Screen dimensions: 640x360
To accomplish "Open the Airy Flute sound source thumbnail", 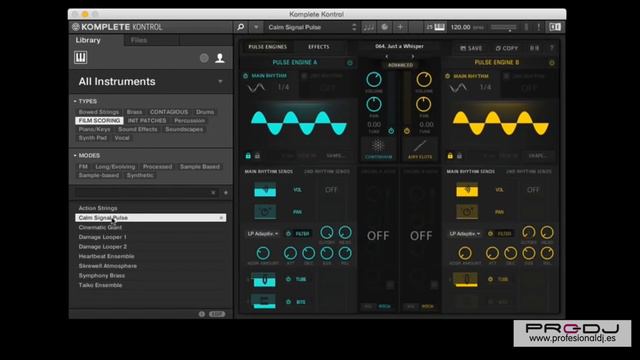I will 420,148.
